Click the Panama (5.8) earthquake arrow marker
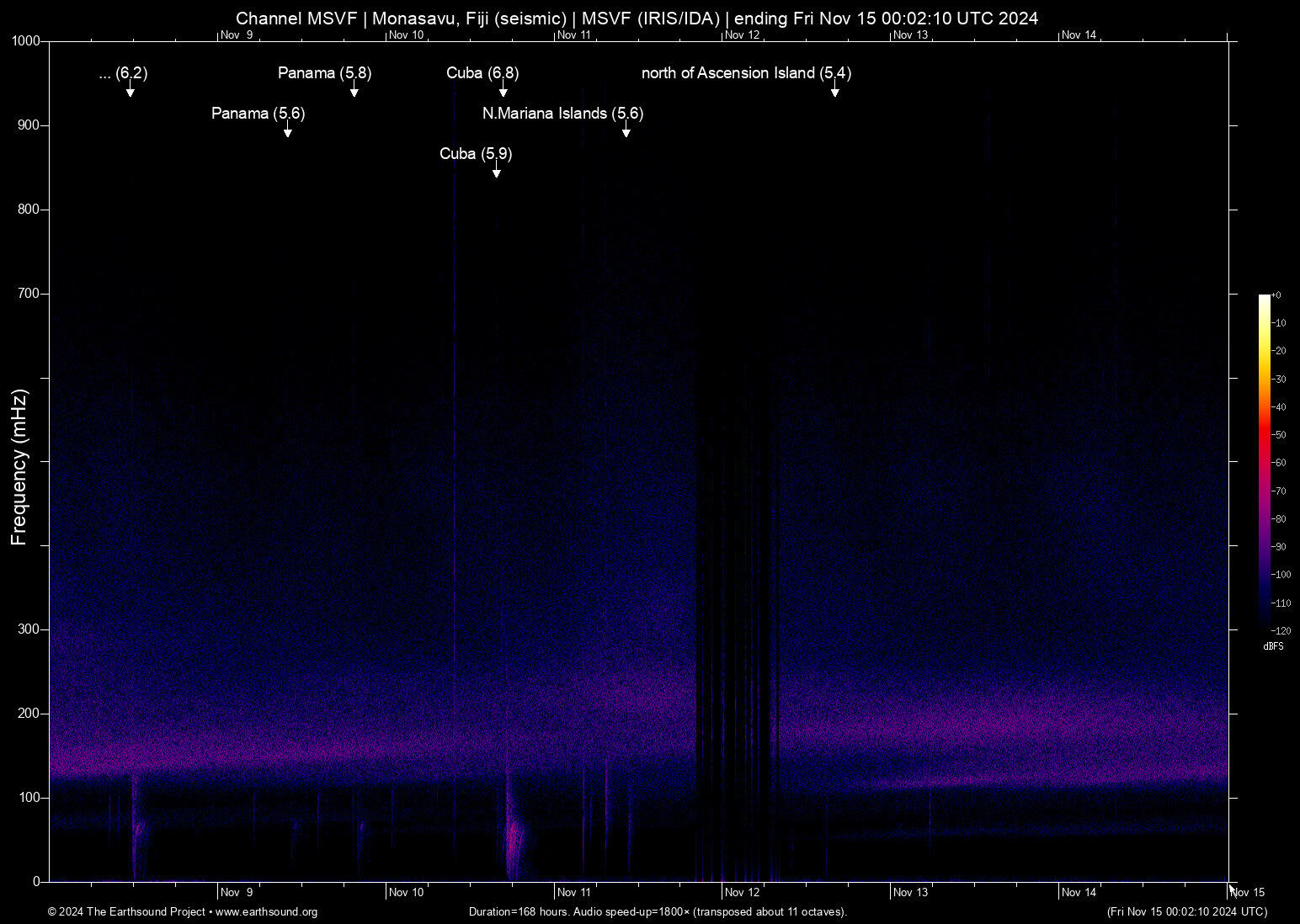Image resolution: width=1300 pixels, height=924 pixels. click(354, 90)
